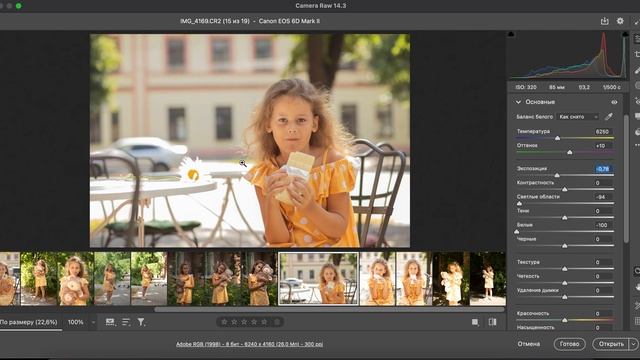This screenshot has height=360, width=640.
Task: Set rating to five stars
Action: pos(264,322)
